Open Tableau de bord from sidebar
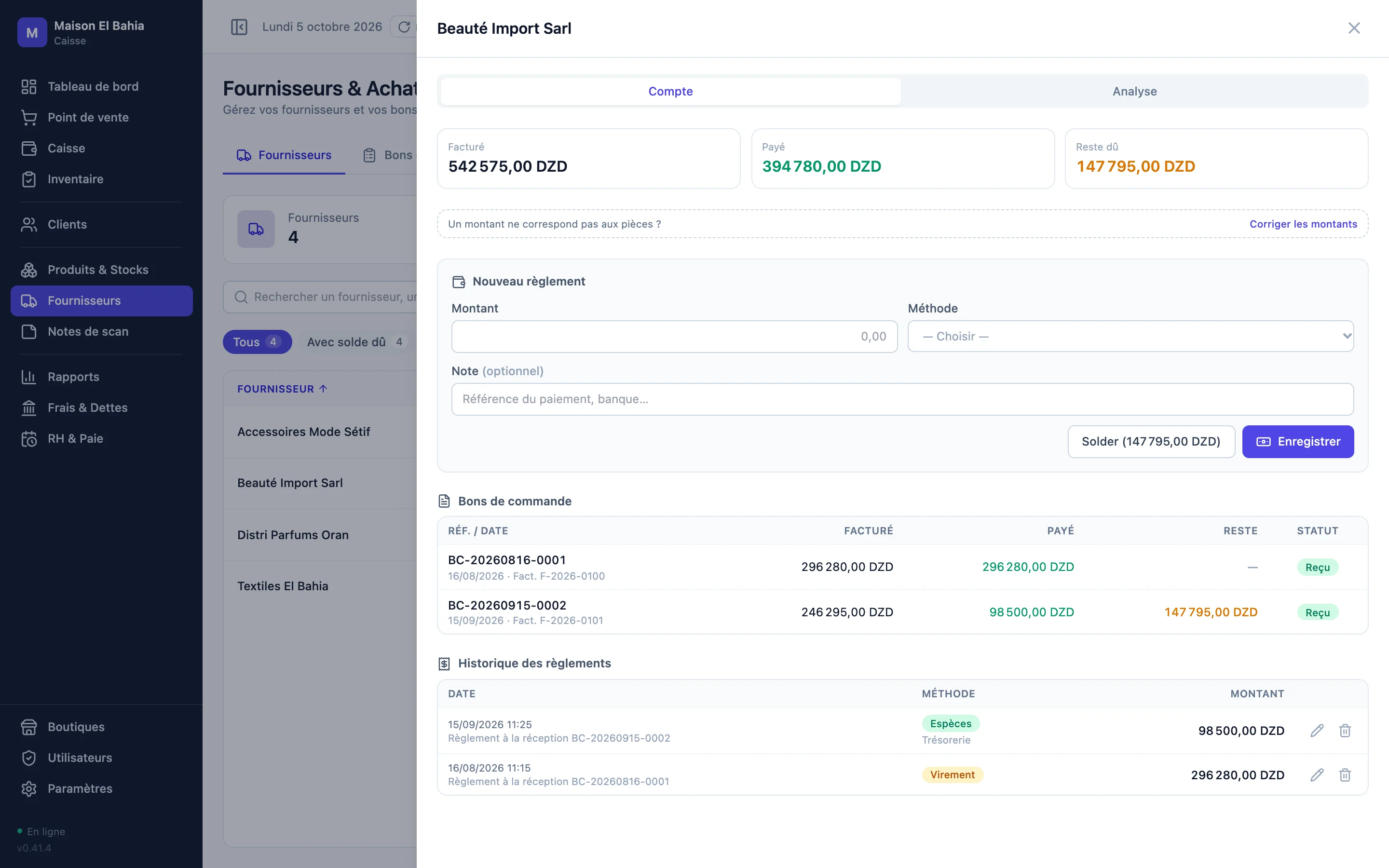The width and height of the screenshot is (1389, 868). [x=102, y=86]
